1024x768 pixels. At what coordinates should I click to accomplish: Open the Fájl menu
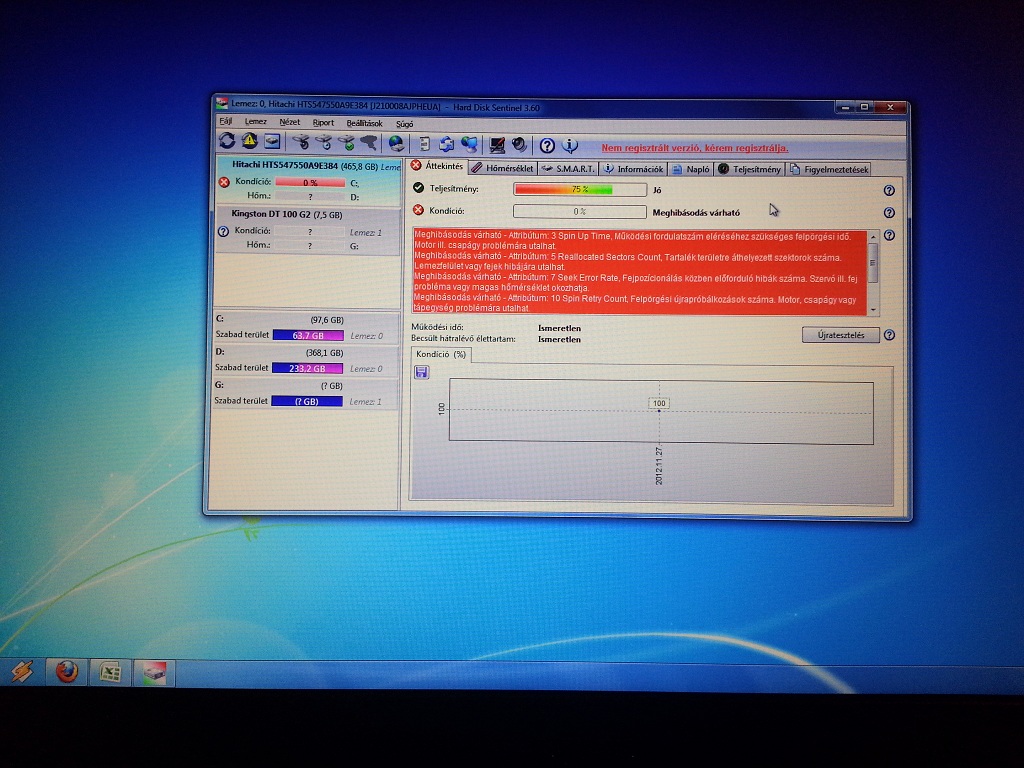pyautogui.click(x=226, y=121)
